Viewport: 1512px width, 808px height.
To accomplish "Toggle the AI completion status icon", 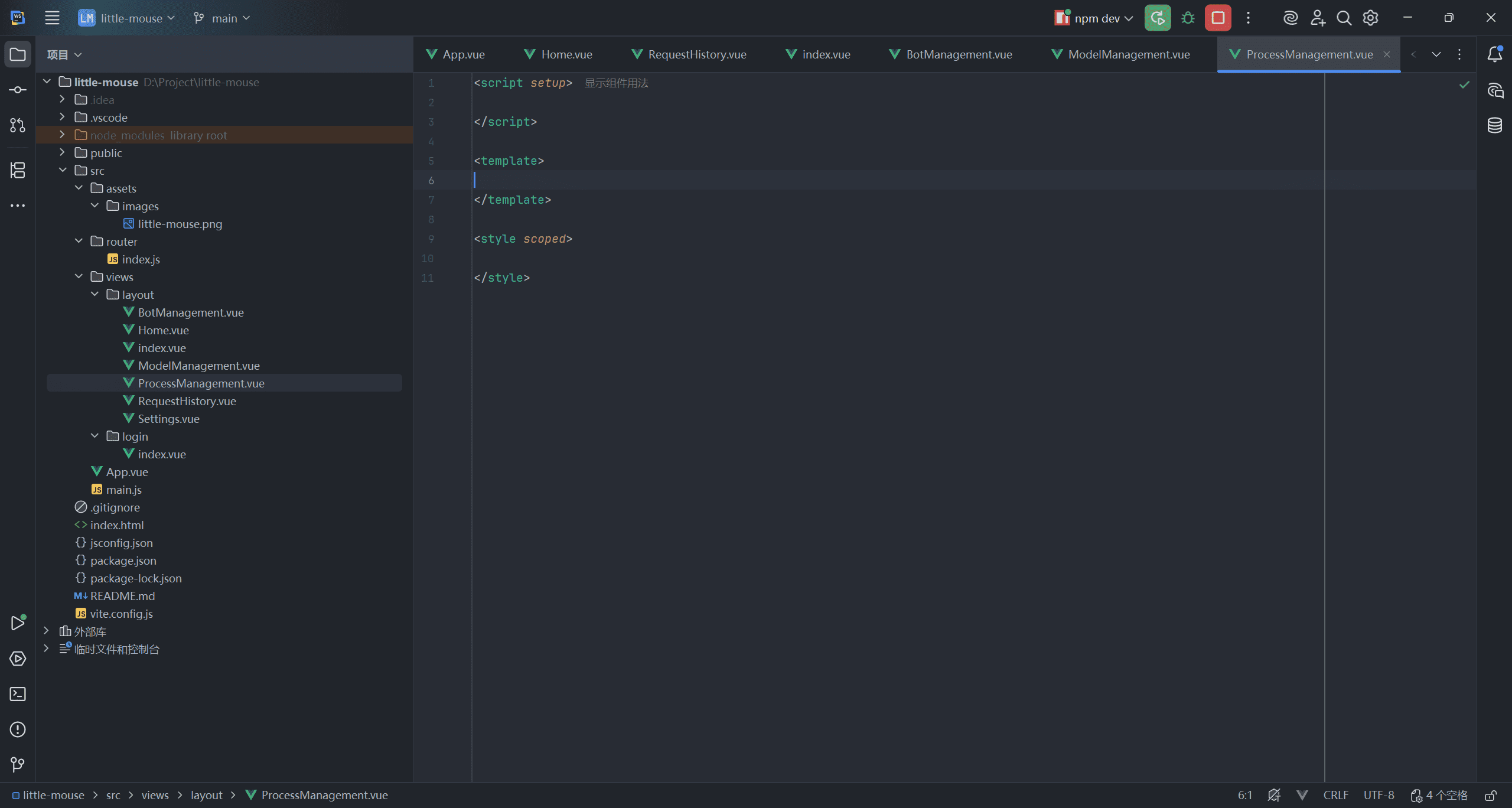I will click(x=1274, y=796).
